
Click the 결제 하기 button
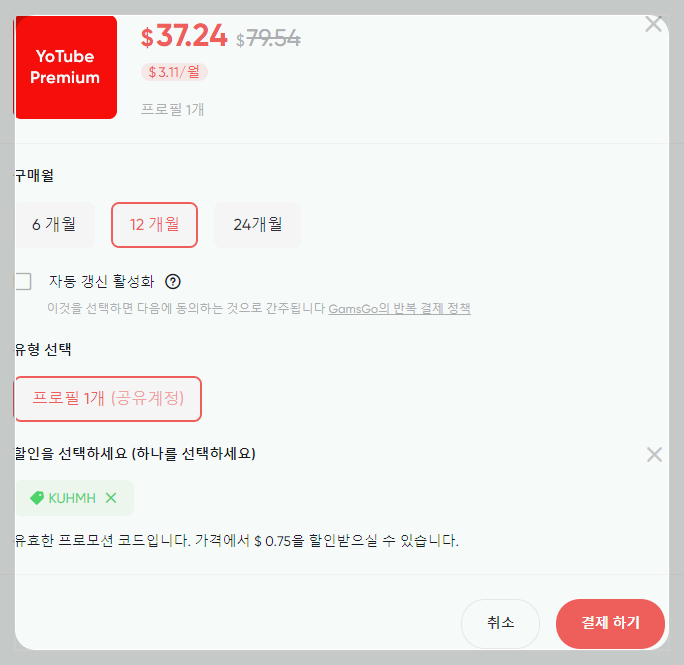pyautogui.click(x=610, y=623)
